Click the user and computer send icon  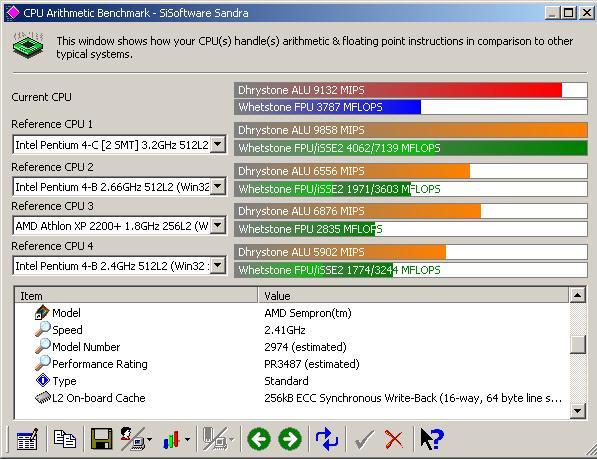point(132,439)
